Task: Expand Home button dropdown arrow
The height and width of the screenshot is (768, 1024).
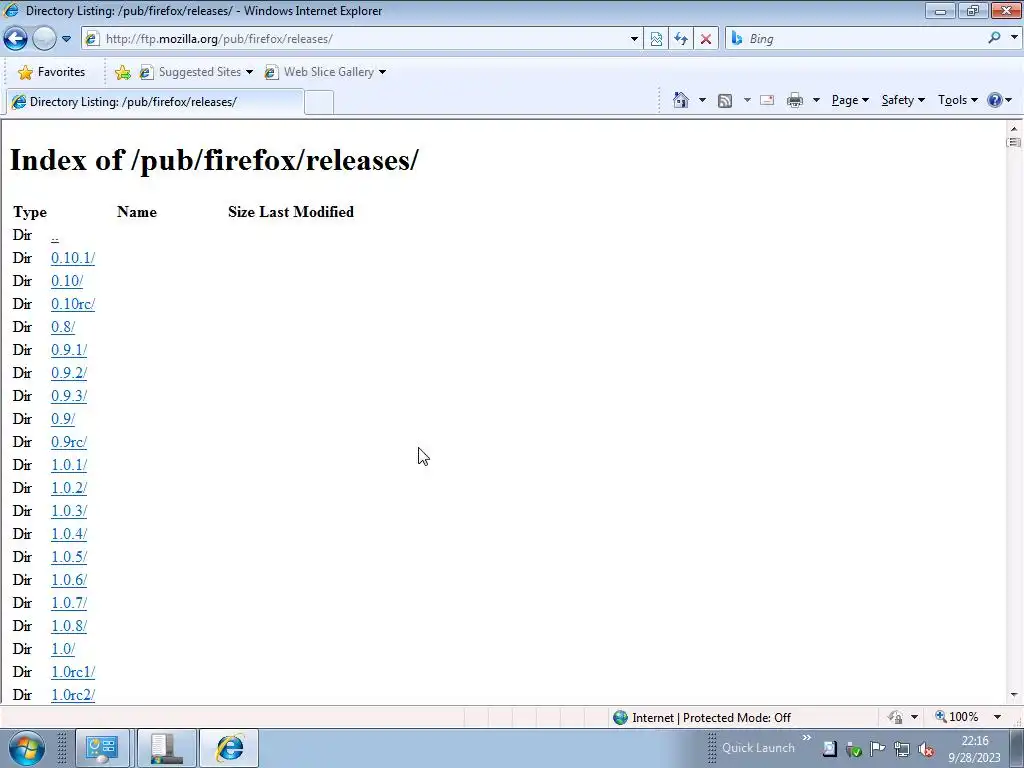Action: [702, 100]
